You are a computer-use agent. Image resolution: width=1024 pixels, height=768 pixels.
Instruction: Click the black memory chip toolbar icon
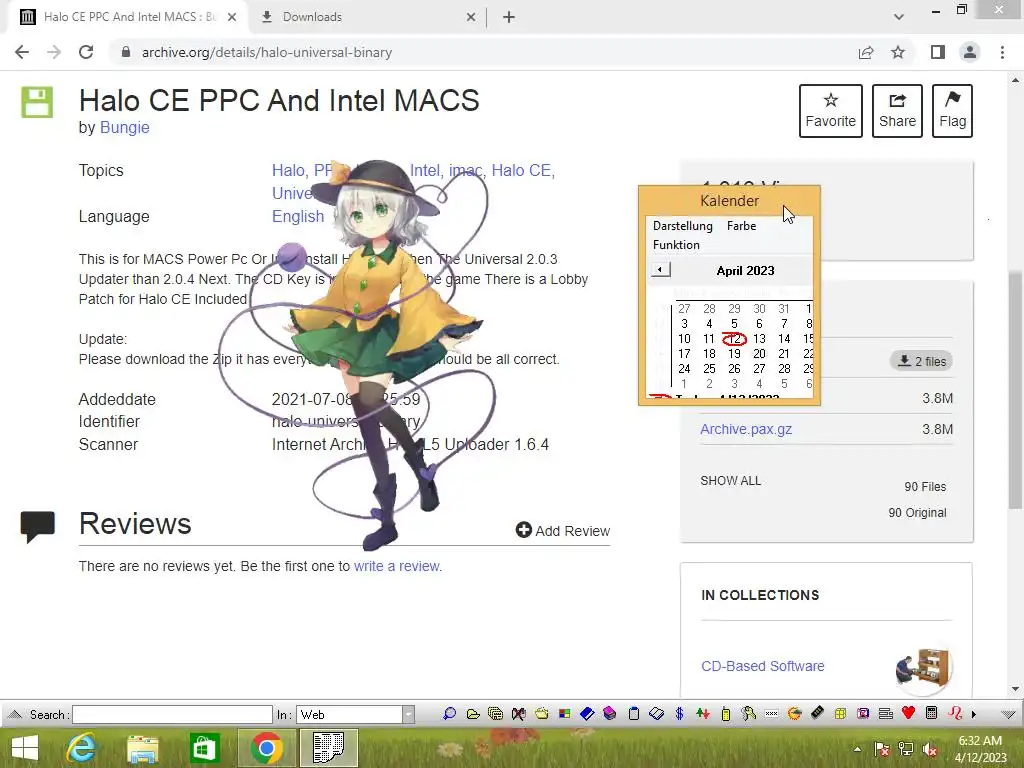[817, 713]
